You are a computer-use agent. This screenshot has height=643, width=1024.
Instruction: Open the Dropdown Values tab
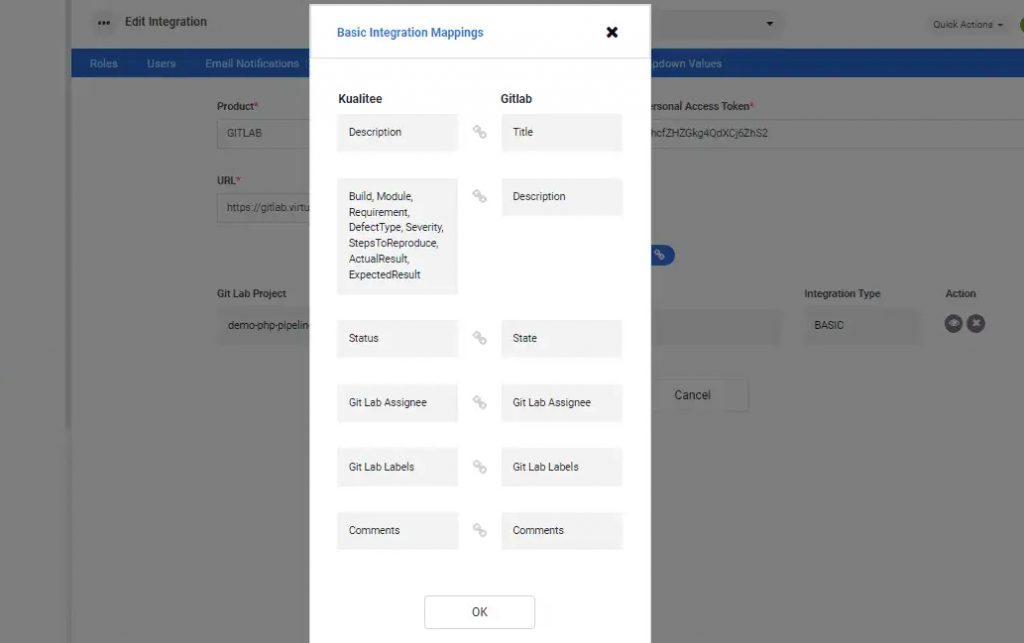[686, 63]
